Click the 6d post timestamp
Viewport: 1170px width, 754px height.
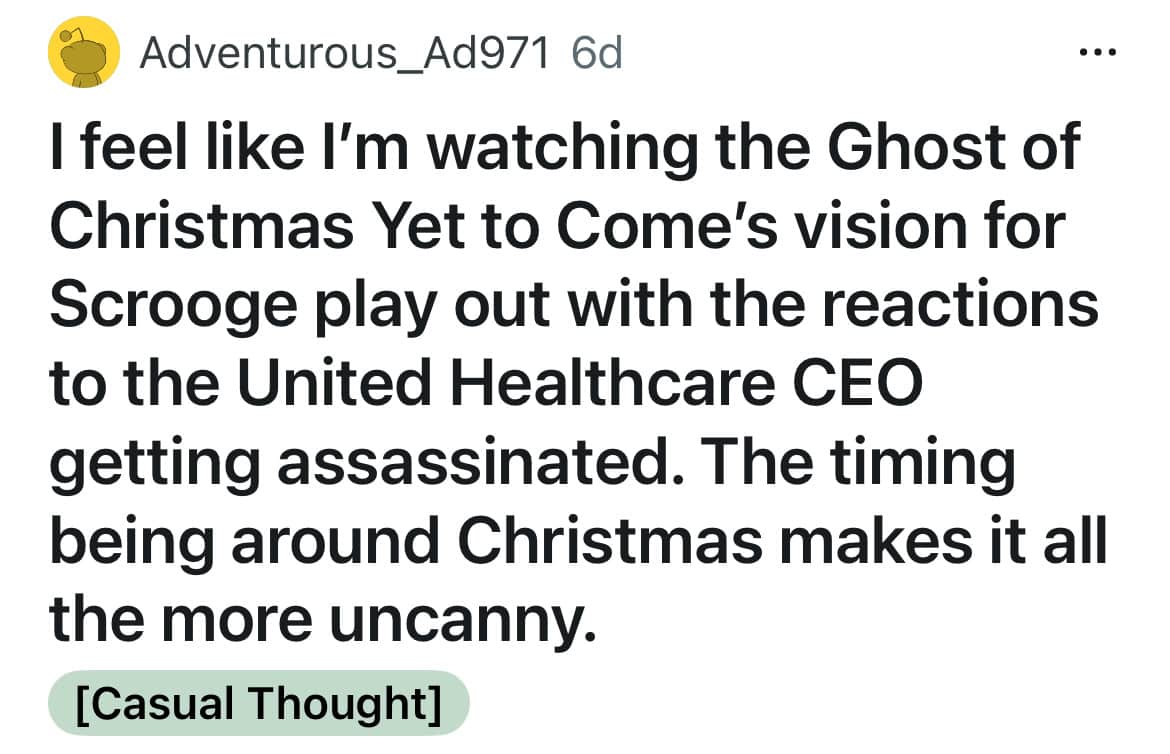pyautogui.click(x=597, y=53)
